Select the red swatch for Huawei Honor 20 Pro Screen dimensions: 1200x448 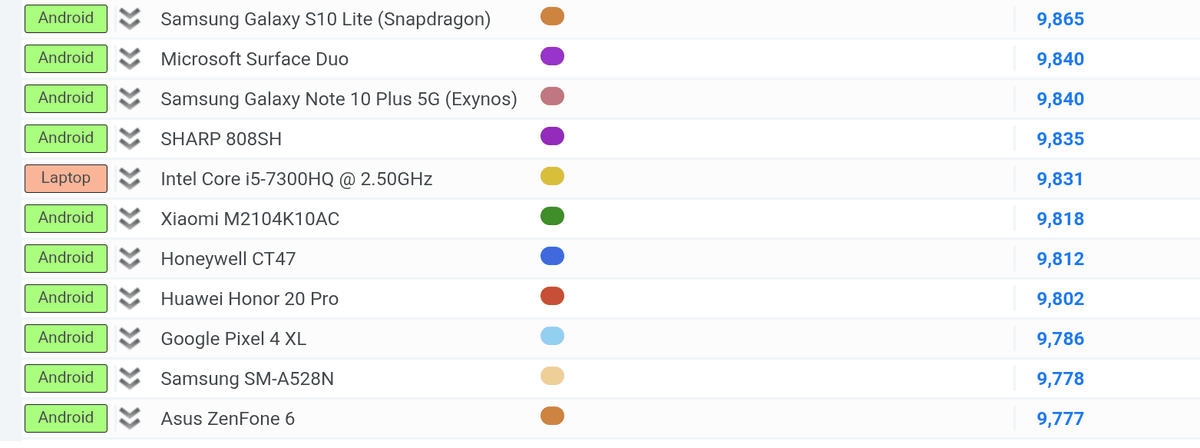[x=552, y=296]
